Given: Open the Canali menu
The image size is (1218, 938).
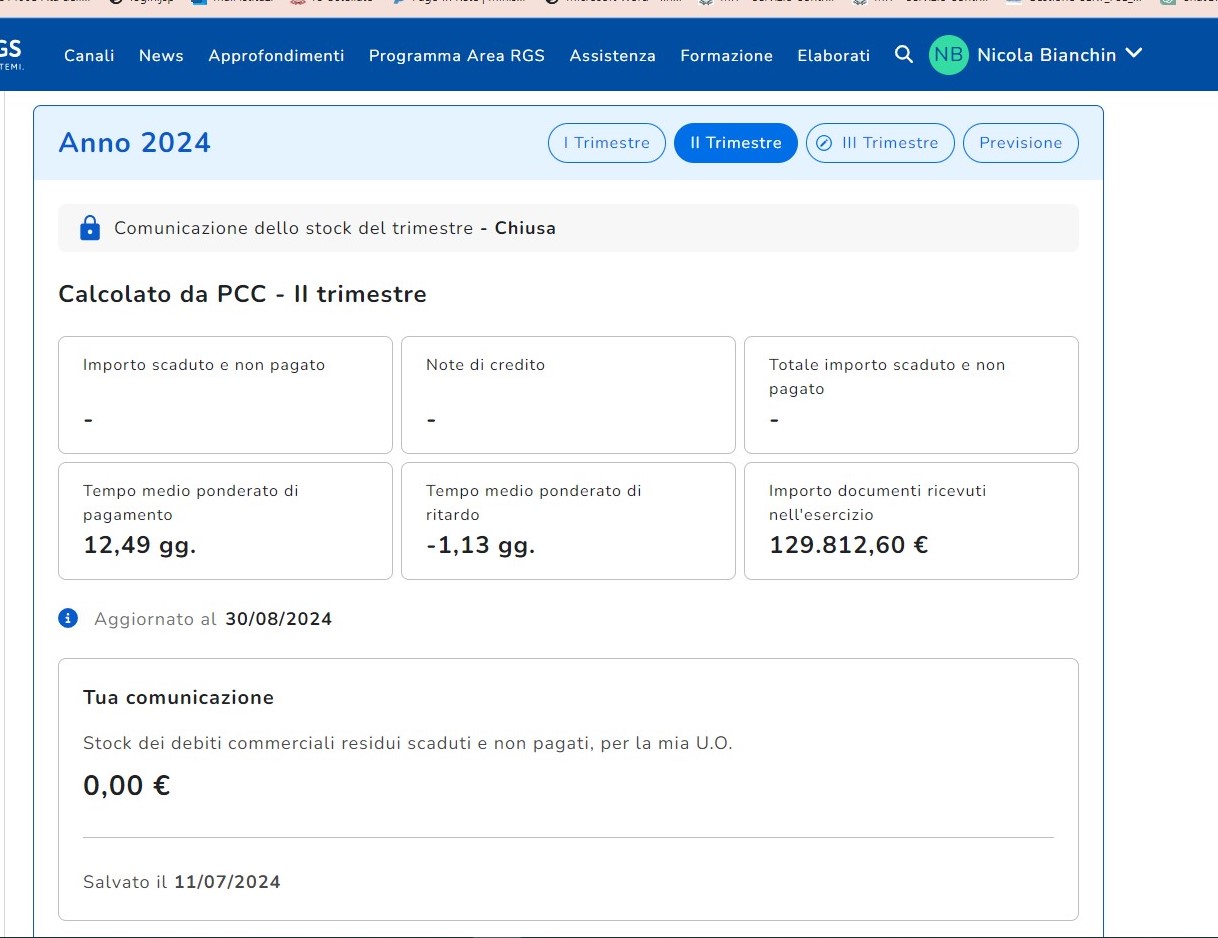Looking at the screenshot, I should 89,56.
